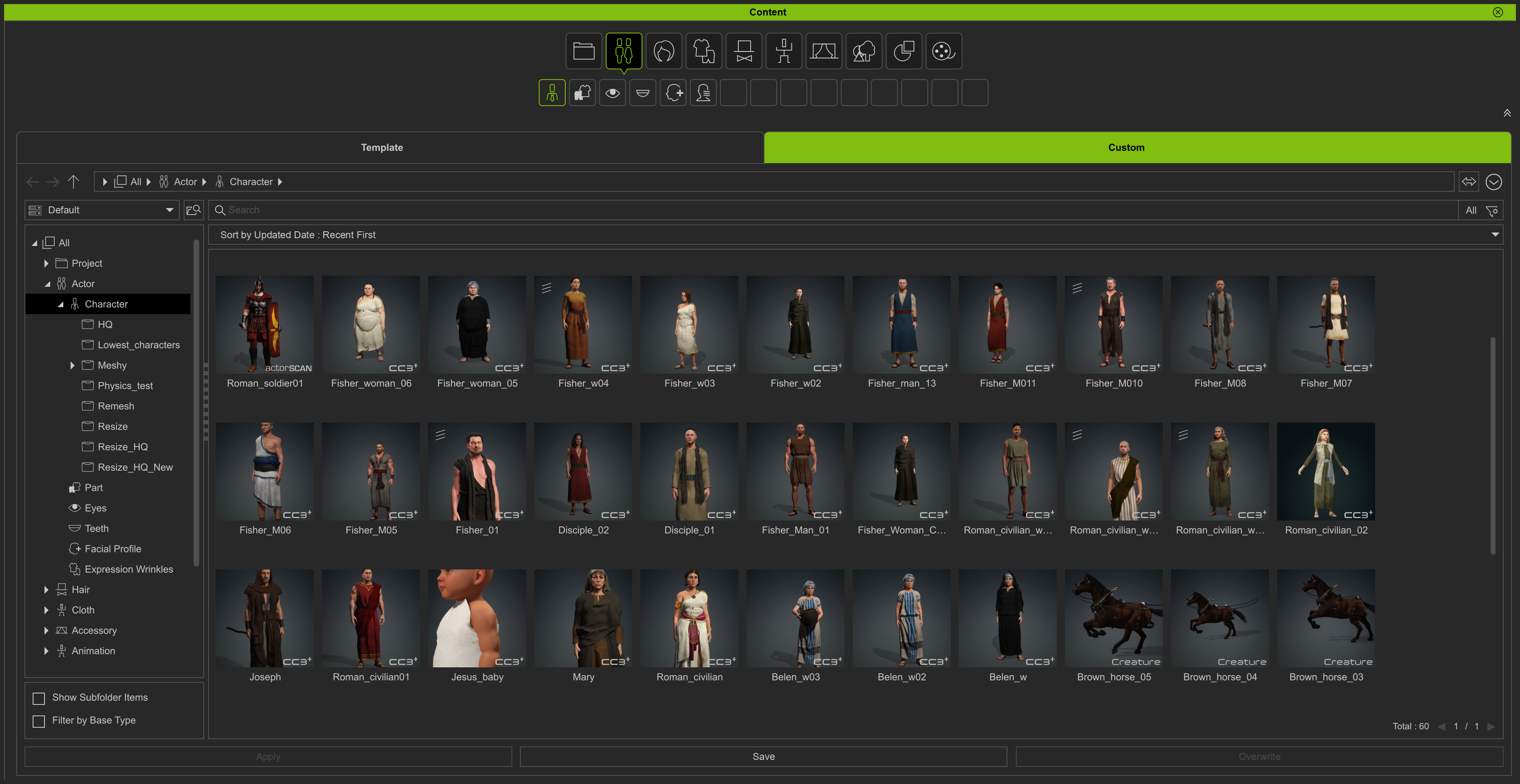Open the Hair category icon
The width and height of the screenshot is (1520, 784).
664,51
